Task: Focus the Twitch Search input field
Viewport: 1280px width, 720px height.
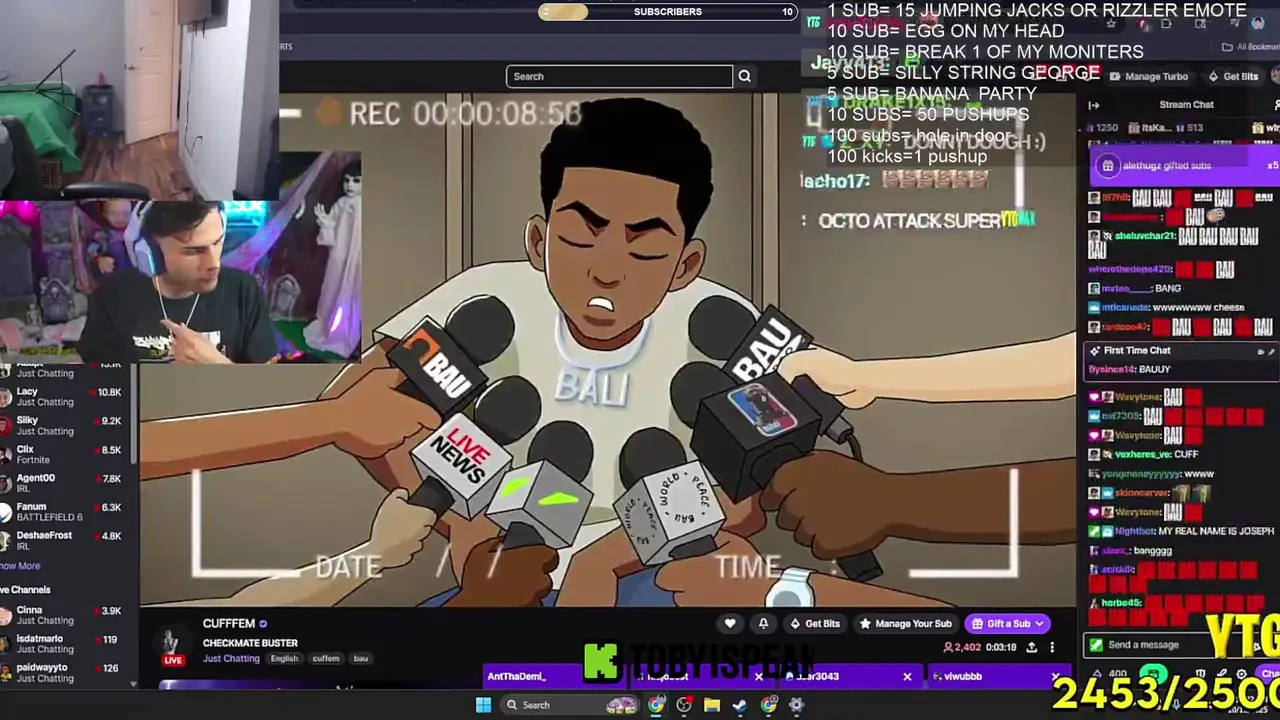Action: tap(619, 76)
